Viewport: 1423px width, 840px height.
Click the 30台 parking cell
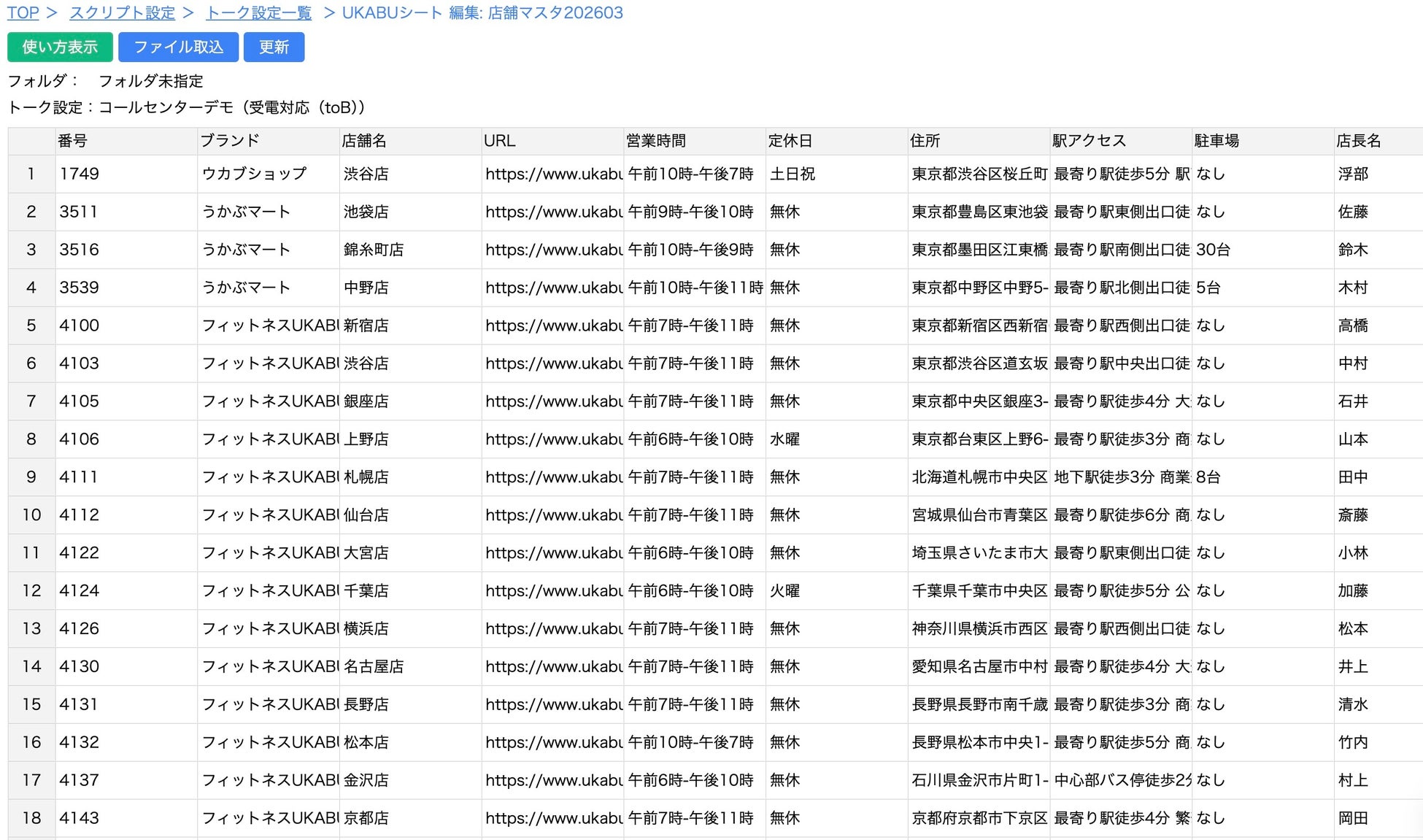1262,250
